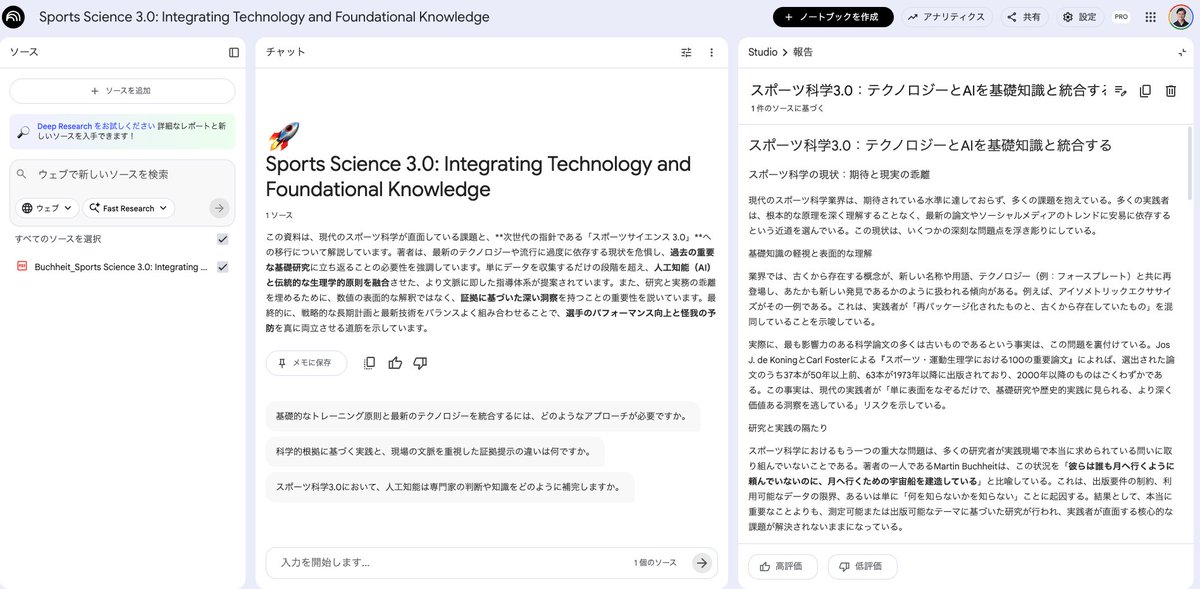Open the ウェブ source type dropdown
1200x589 pixels.
(48, 208)
